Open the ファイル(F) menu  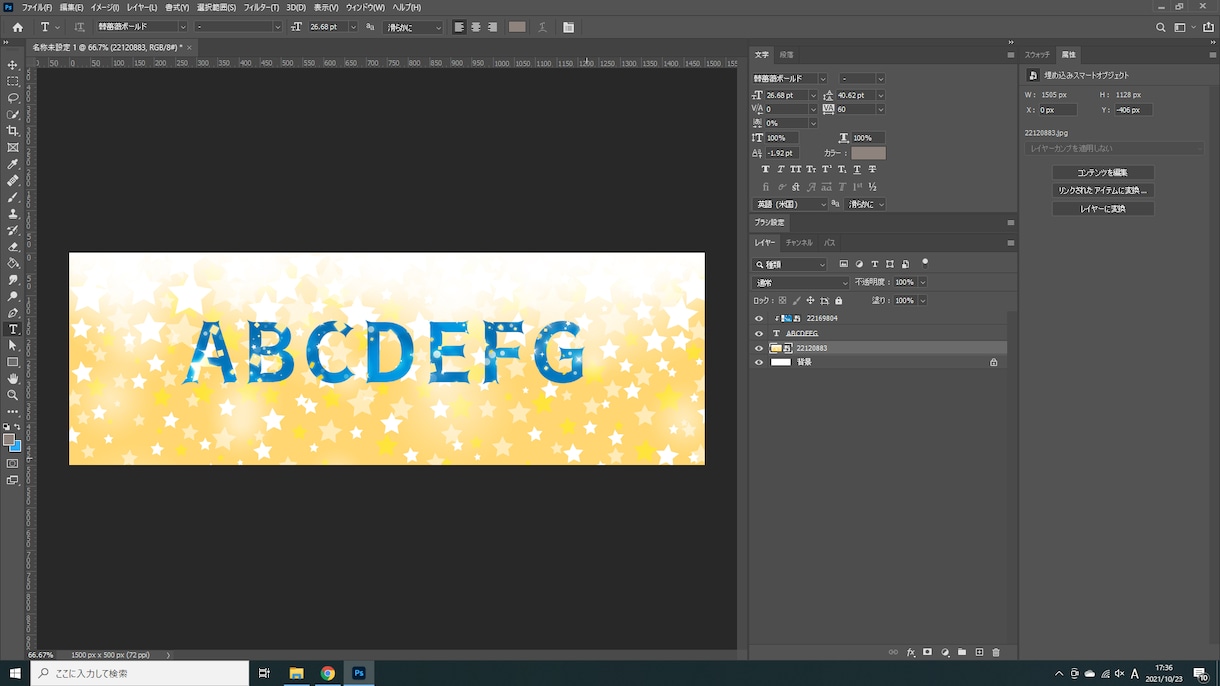(x=37, y=7)
